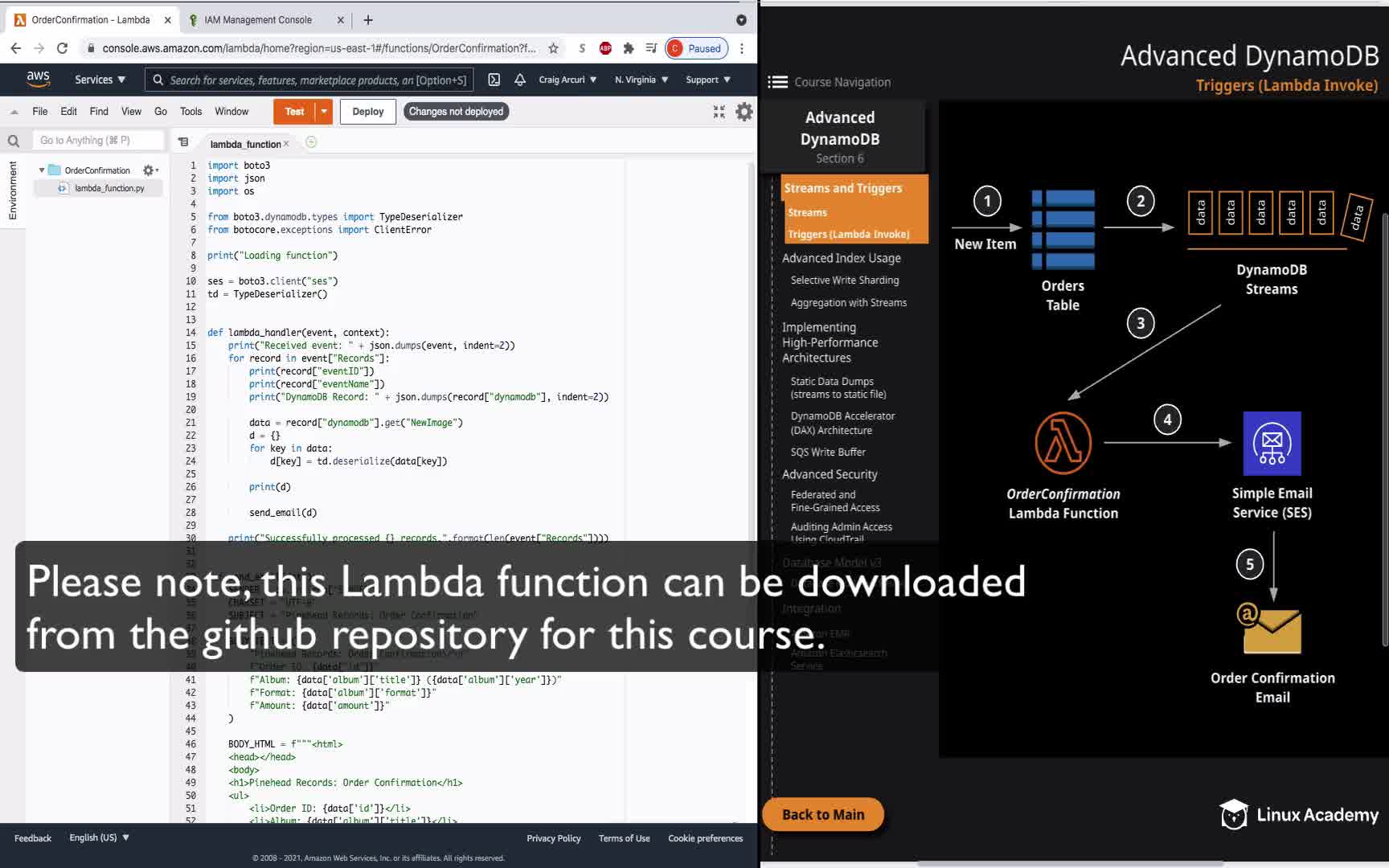
Task: Go back using the browser back arrow
Action: tap(16, 48)
